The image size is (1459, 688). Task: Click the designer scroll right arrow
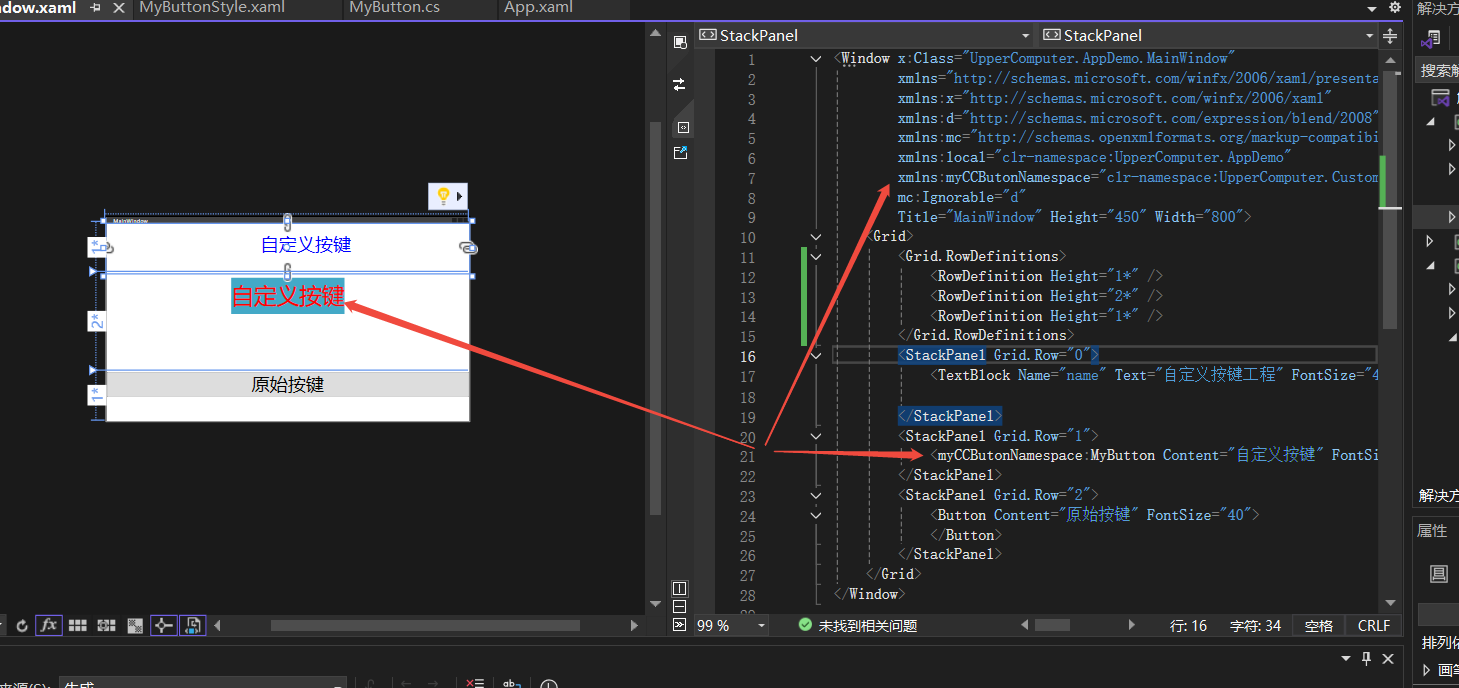click(x=634, y=626)
